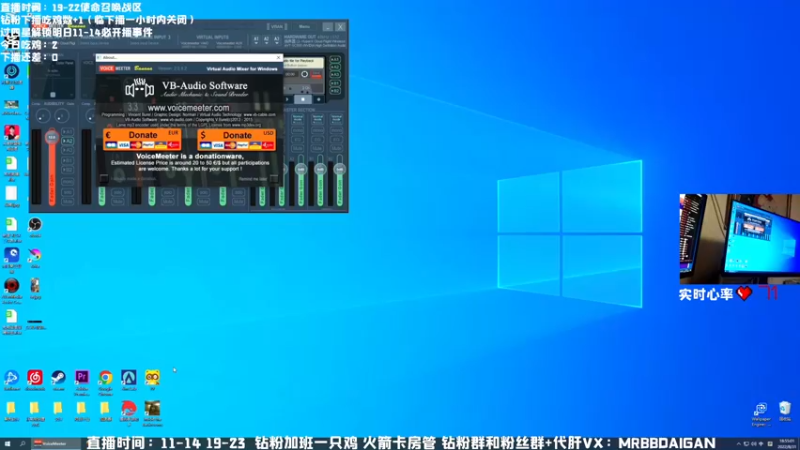Click the Gate knob on first strip
This screenshot has width=800, height=450.
(x=62, y=117)
